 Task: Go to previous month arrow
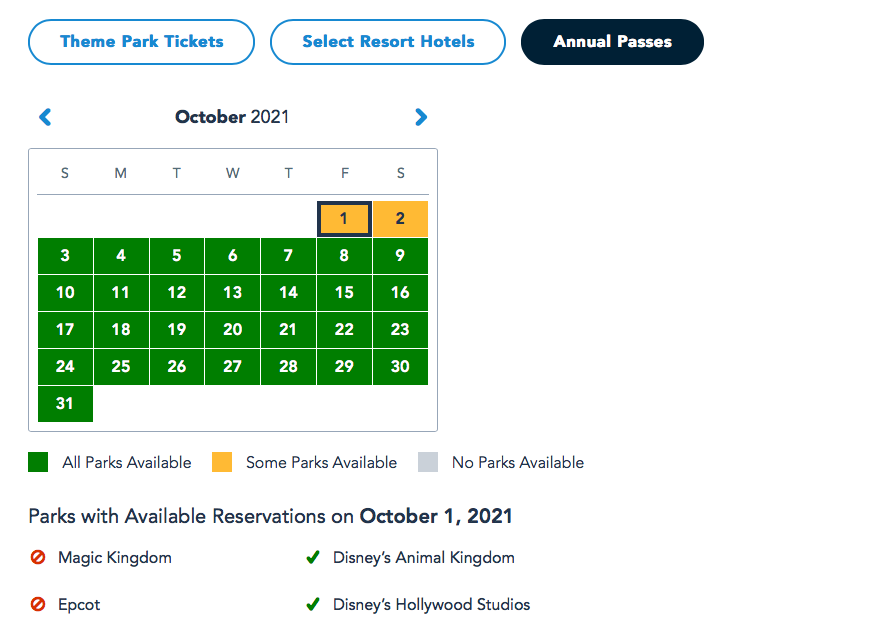45,117
